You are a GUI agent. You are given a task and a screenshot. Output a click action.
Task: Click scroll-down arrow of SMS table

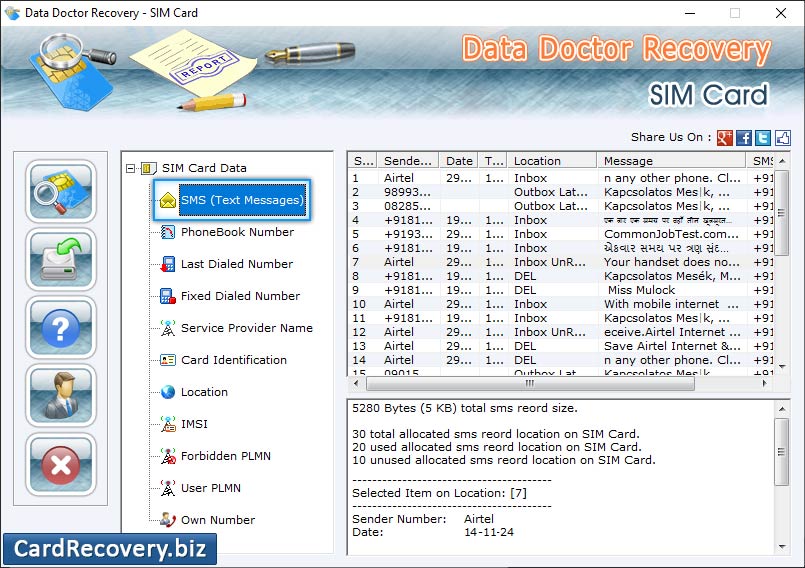pos(782,367)
